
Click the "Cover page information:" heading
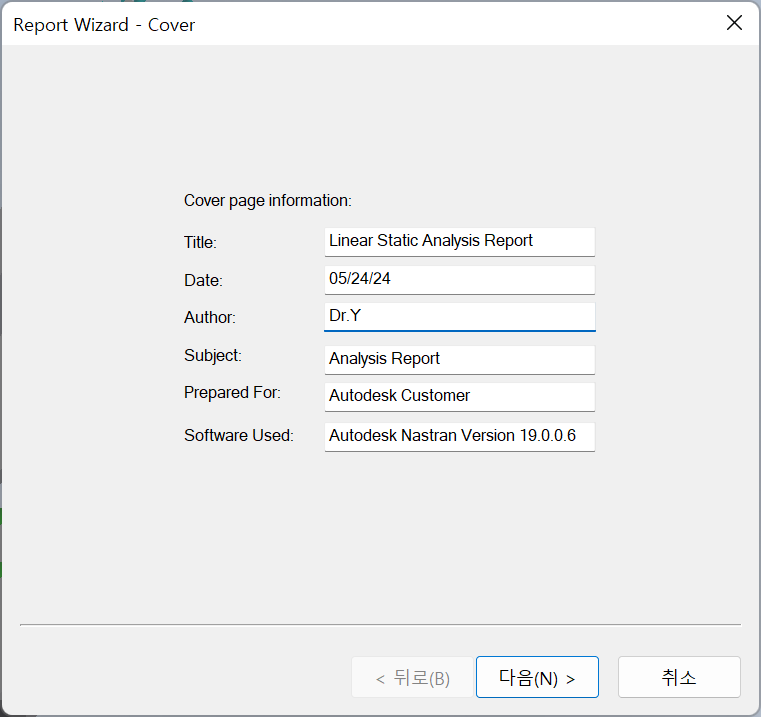[x=267, y=200]
